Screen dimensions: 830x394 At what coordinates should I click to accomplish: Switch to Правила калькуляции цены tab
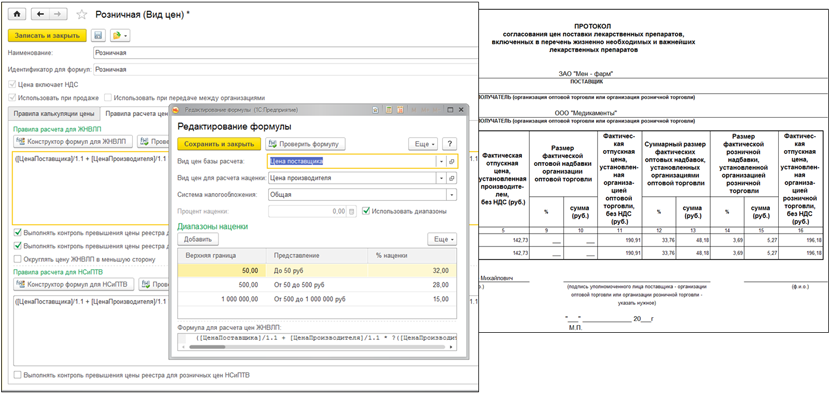point(54,114)
